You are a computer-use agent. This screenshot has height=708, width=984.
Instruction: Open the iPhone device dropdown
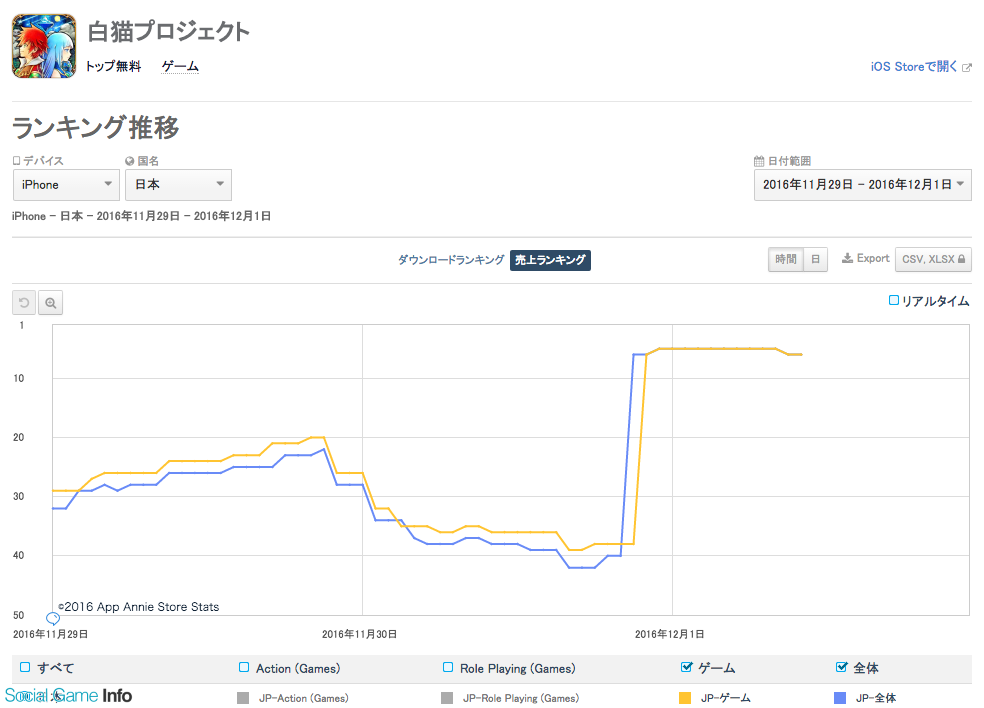pyautogui.click(x=67, y=185)
